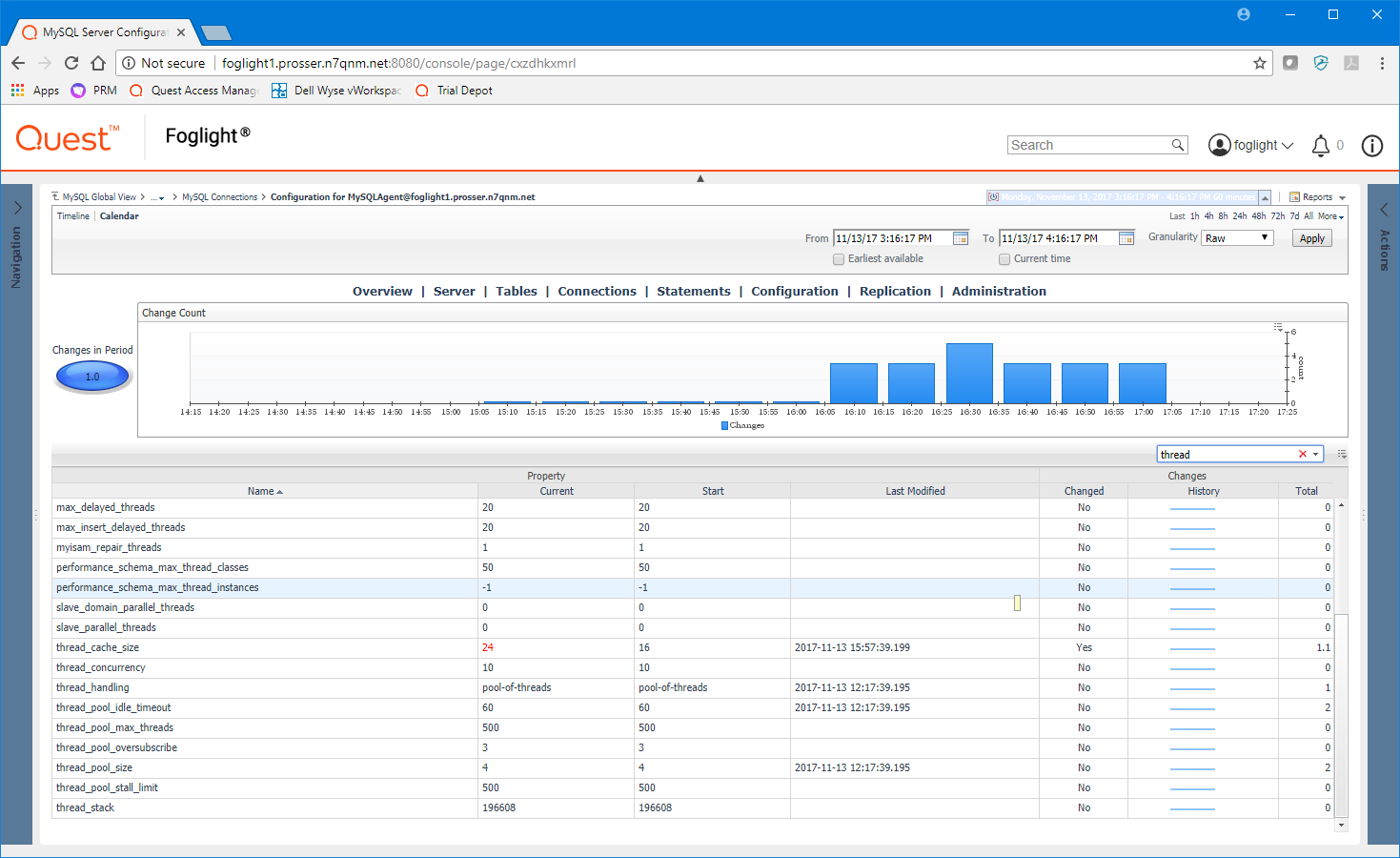Bookmark this page with star icon
Screen dimensions: 1400x858
1260,63
